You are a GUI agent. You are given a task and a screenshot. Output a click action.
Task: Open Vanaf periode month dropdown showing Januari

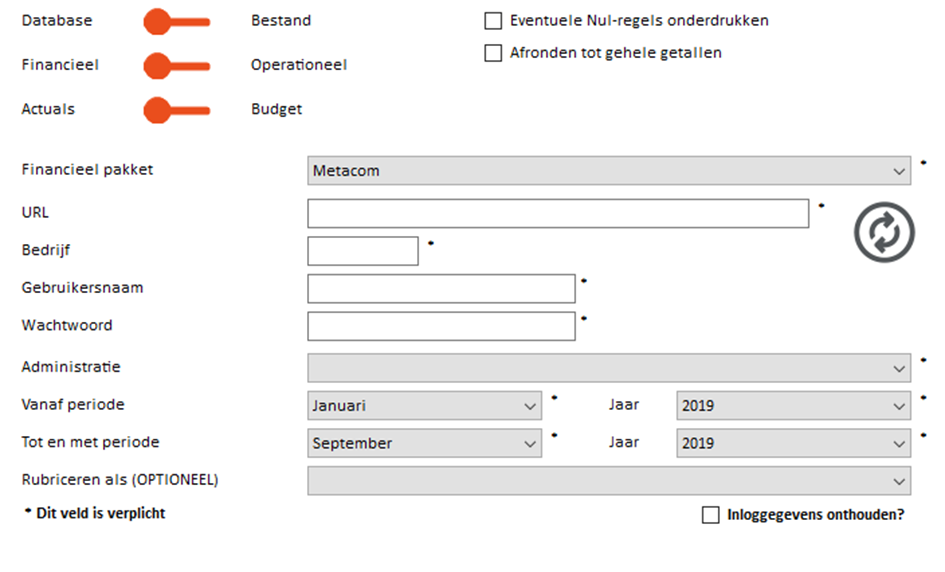pos(424,406)
